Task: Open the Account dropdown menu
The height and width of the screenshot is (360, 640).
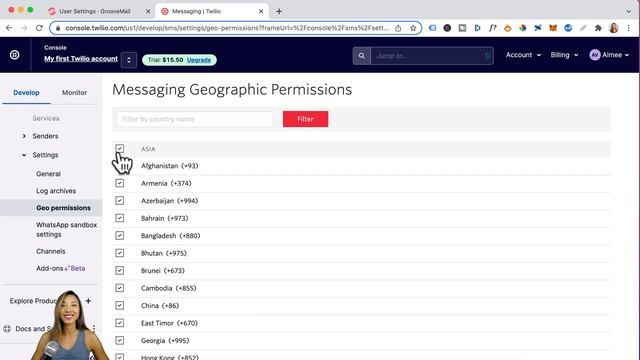Action: [523, 55]
